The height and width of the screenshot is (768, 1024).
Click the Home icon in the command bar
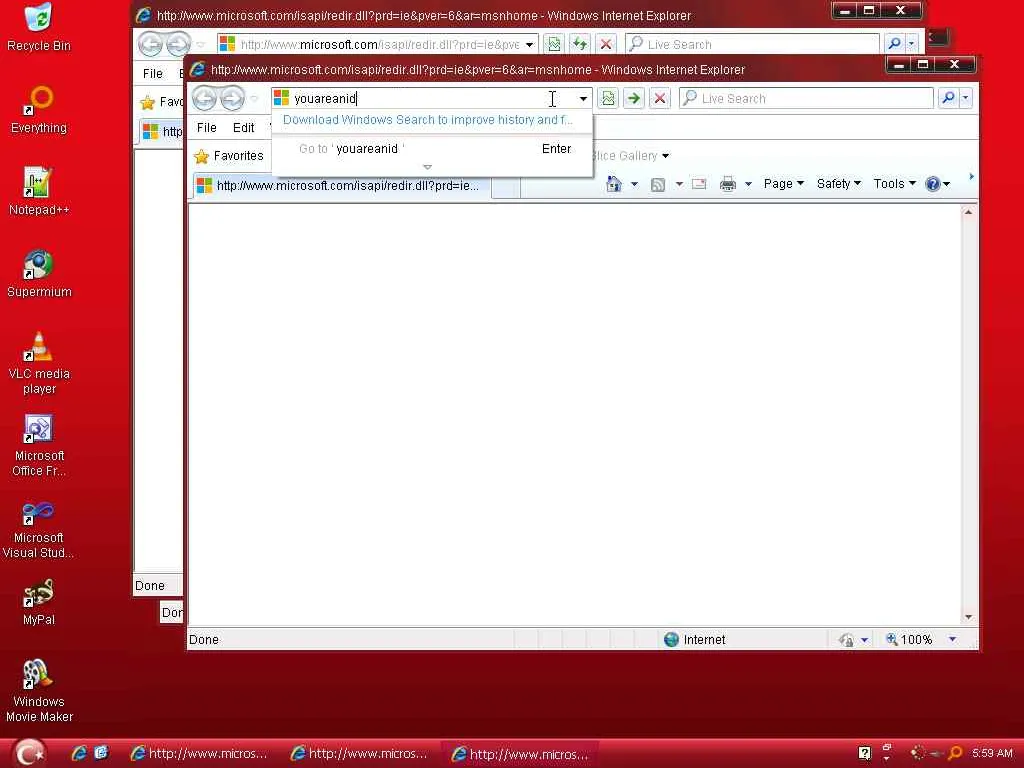click(615, 184)
